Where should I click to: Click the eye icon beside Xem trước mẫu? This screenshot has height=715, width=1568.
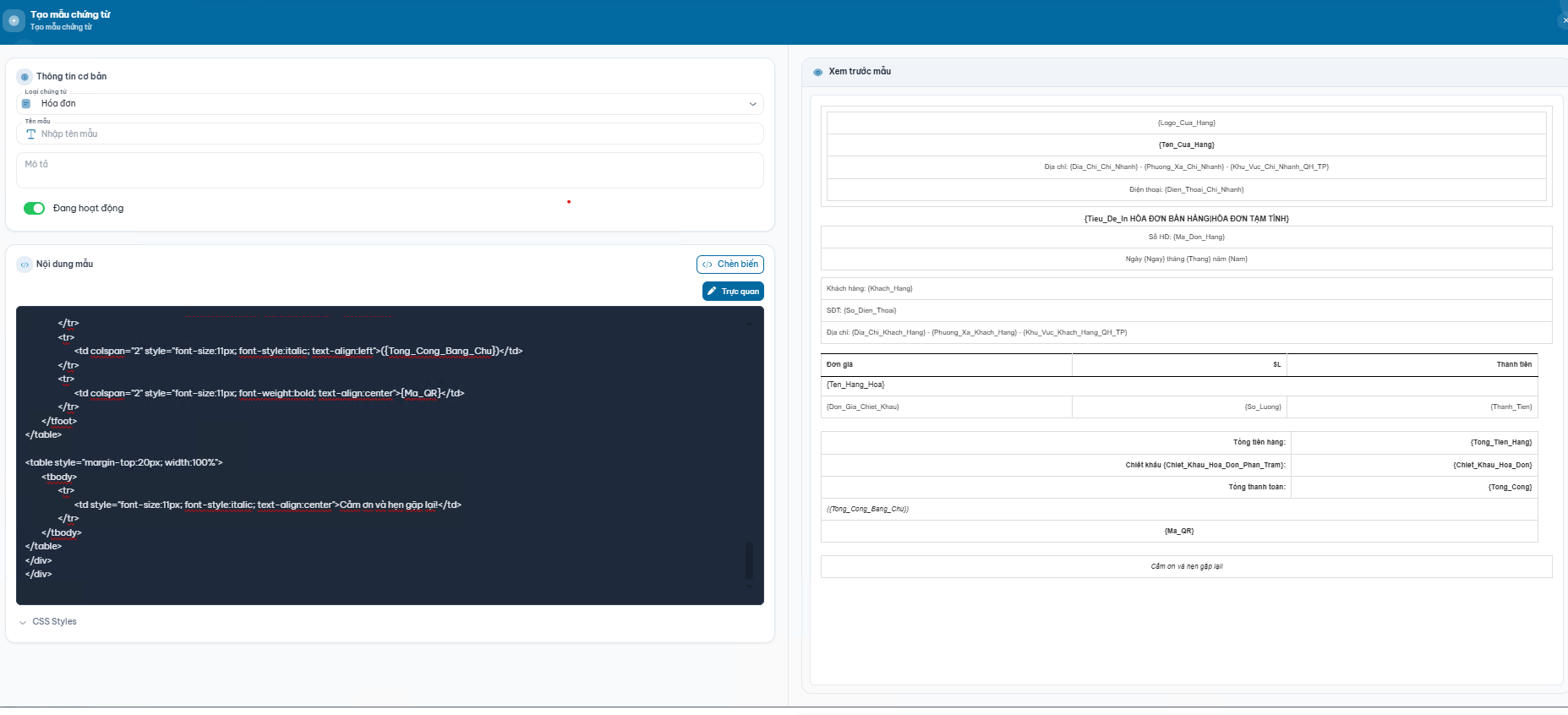[x=817, y=72]
